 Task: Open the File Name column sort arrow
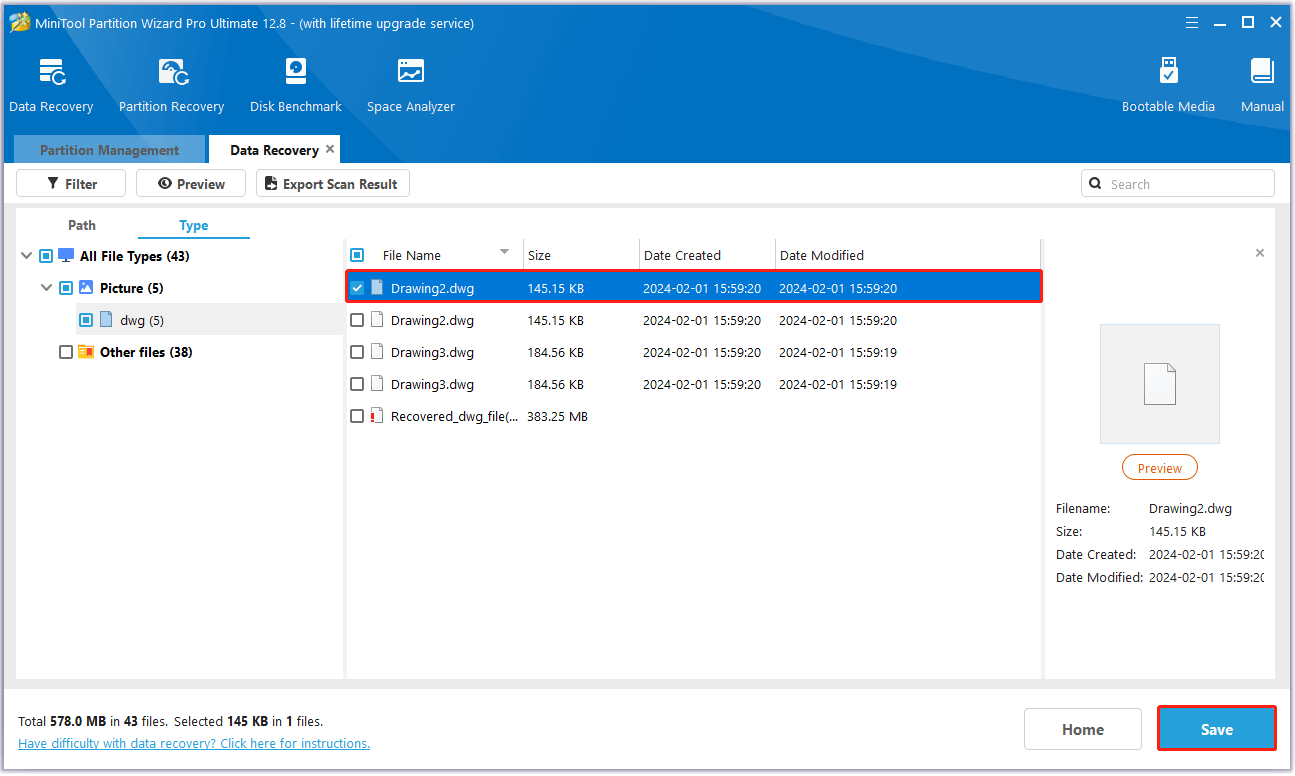[x=505, y=252]
